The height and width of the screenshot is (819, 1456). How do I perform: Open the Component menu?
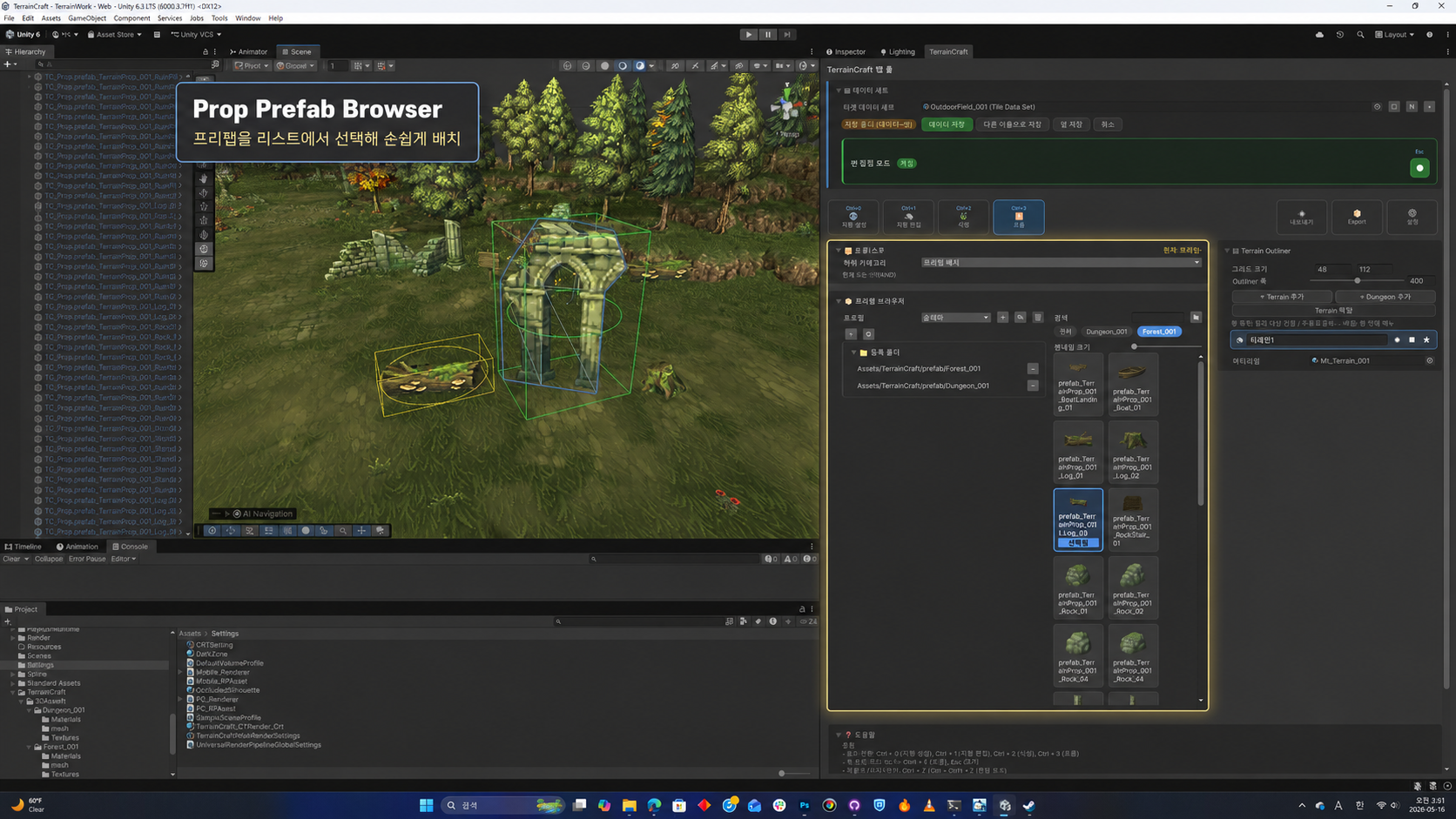click(131, 18)
